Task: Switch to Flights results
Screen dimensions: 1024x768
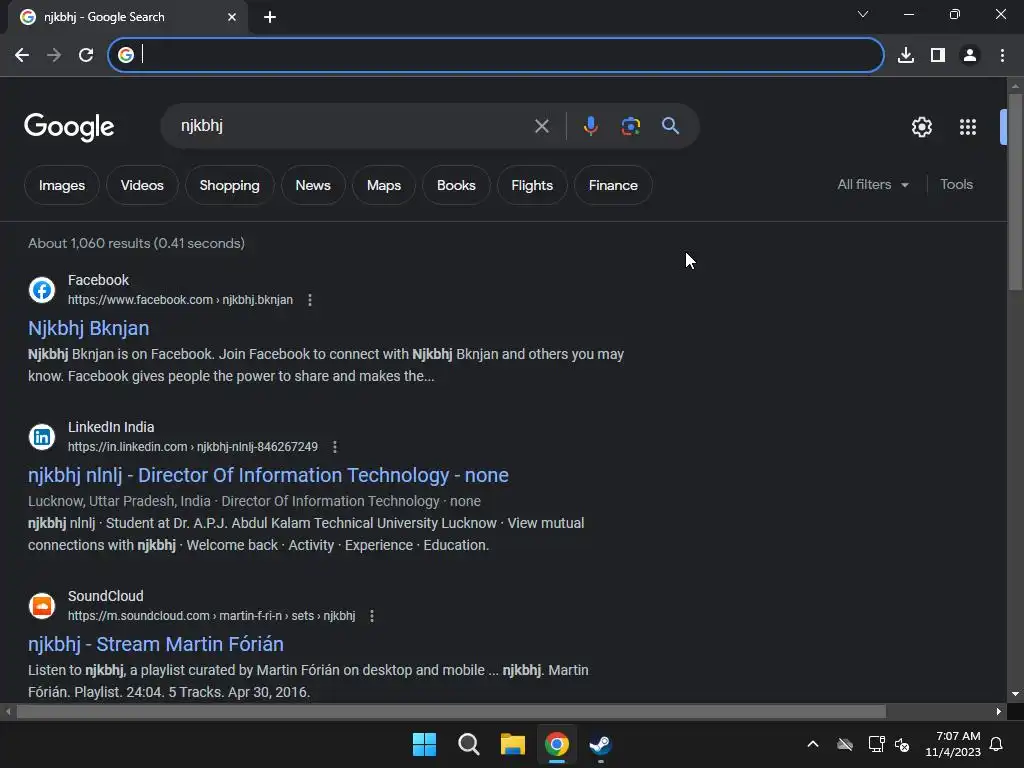Action: (x=532, y=185)
